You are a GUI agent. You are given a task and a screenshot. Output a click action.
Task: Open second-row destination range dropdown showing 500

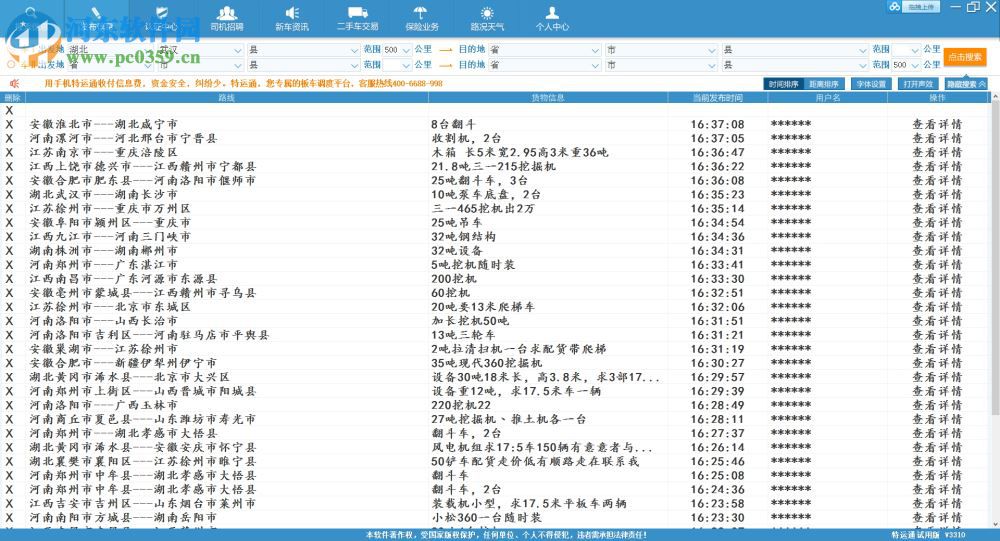(906, 65)
